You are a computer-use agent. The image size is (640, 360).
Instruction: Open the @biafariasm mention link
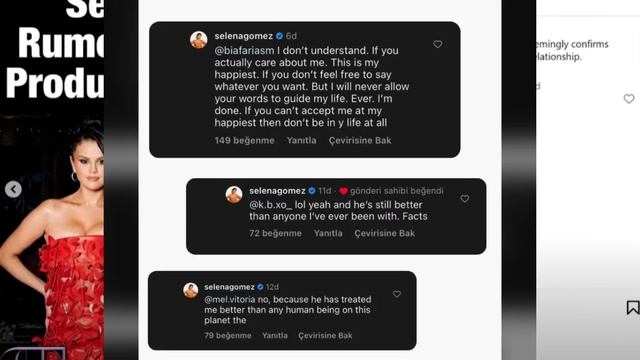coord(244,51)
